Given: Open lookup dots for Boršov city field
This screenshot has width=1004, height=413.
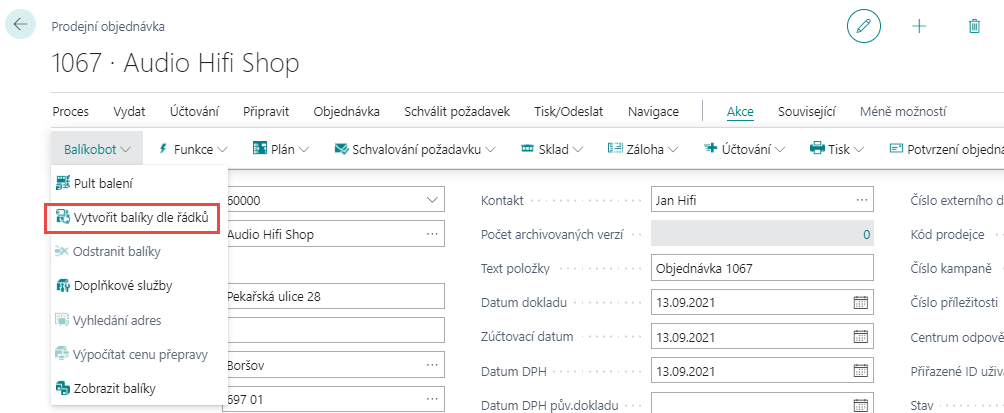Looking at the screenshot, I should [x=432, y=365].
